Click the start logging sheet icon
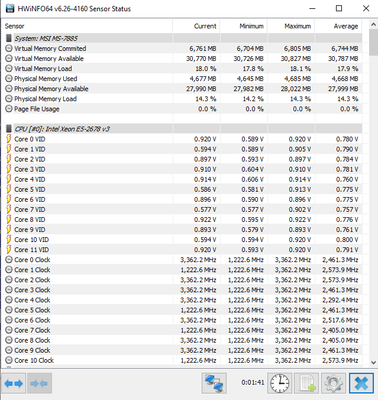 (307, 383)
